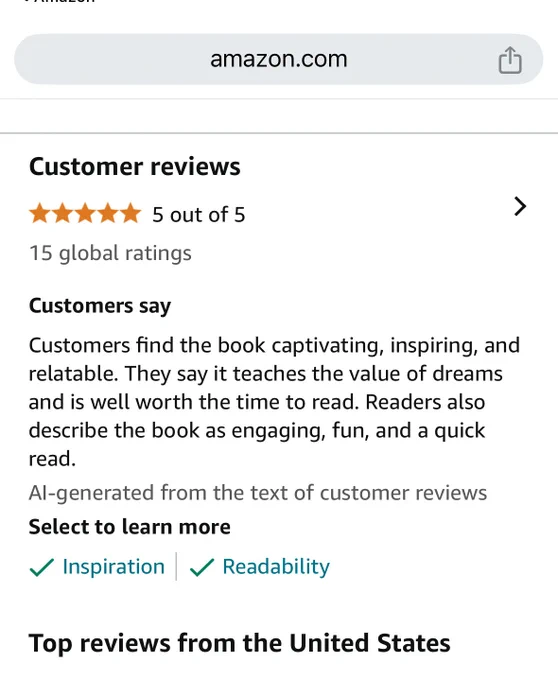
Task: Click the first orange rating star
Action: click(x=40, y=214)
